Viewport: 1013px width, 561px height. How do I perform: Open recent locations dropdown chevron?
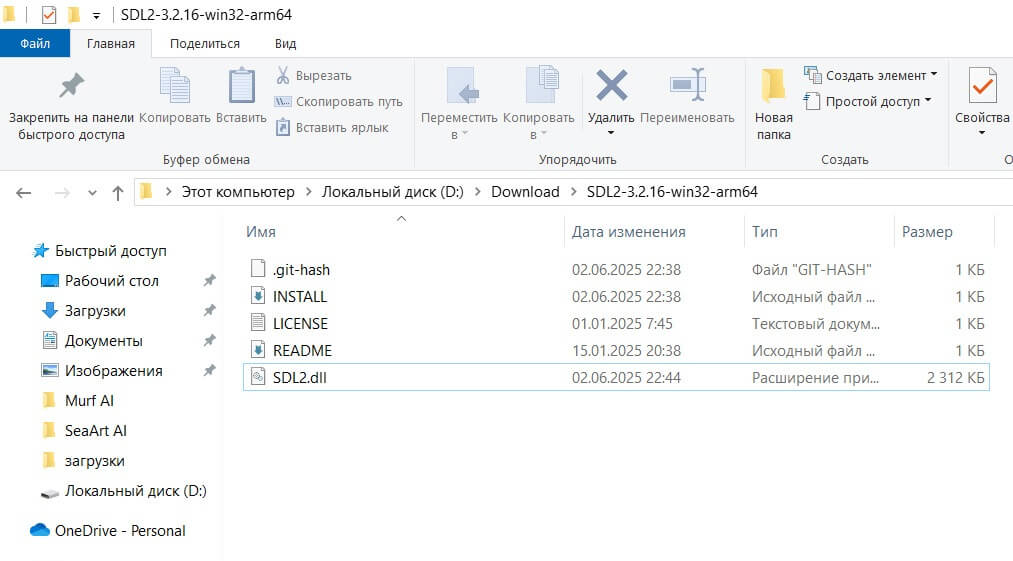92,193
